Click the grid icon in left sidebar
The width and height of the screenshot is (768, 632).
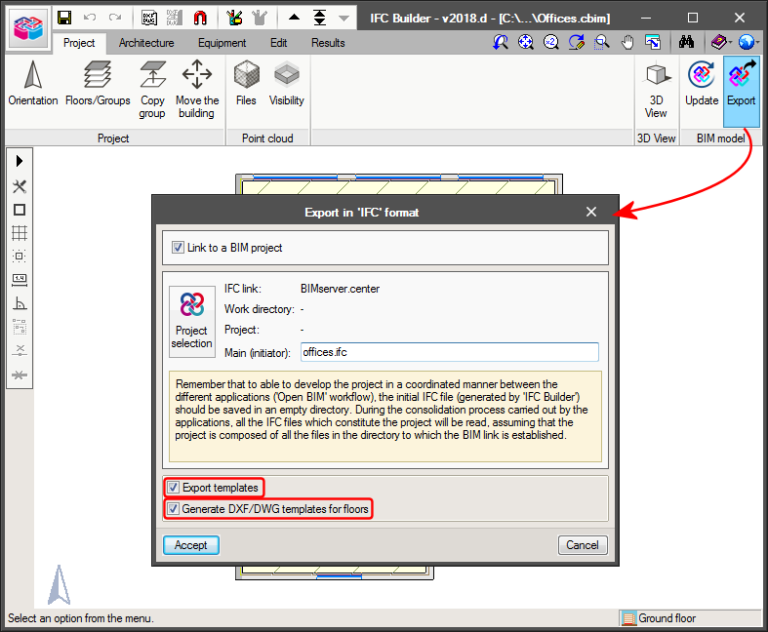tap(19, 233)
